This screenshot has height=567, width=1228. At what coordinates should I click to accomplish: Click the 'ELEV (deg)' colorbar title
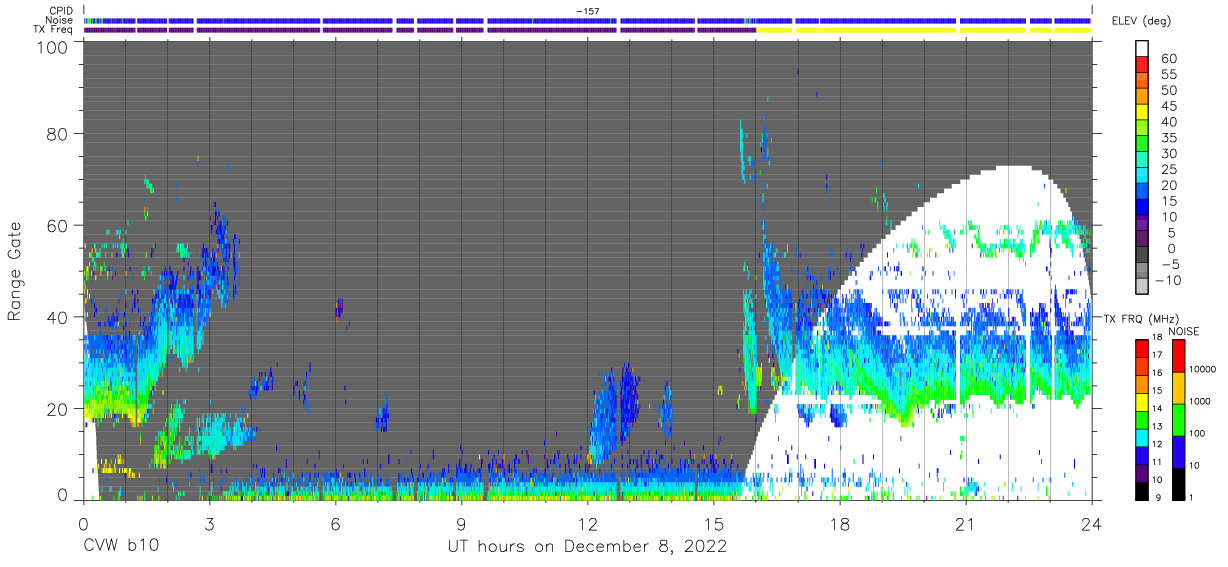point(1141,20)
